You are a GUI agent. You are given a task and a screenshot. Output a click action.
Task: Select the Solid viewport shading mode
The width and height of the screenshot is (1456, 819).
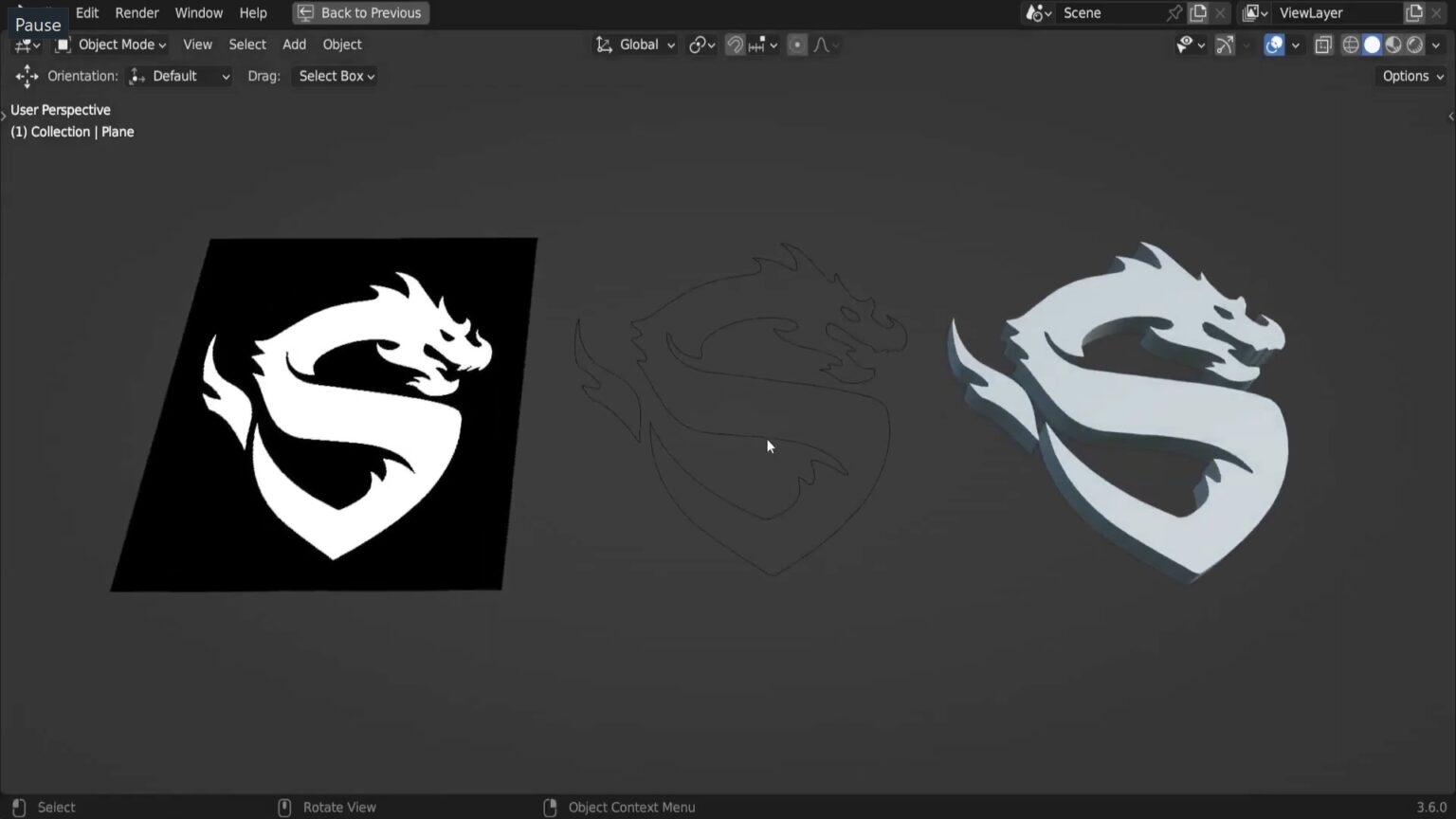(1372, 45)
